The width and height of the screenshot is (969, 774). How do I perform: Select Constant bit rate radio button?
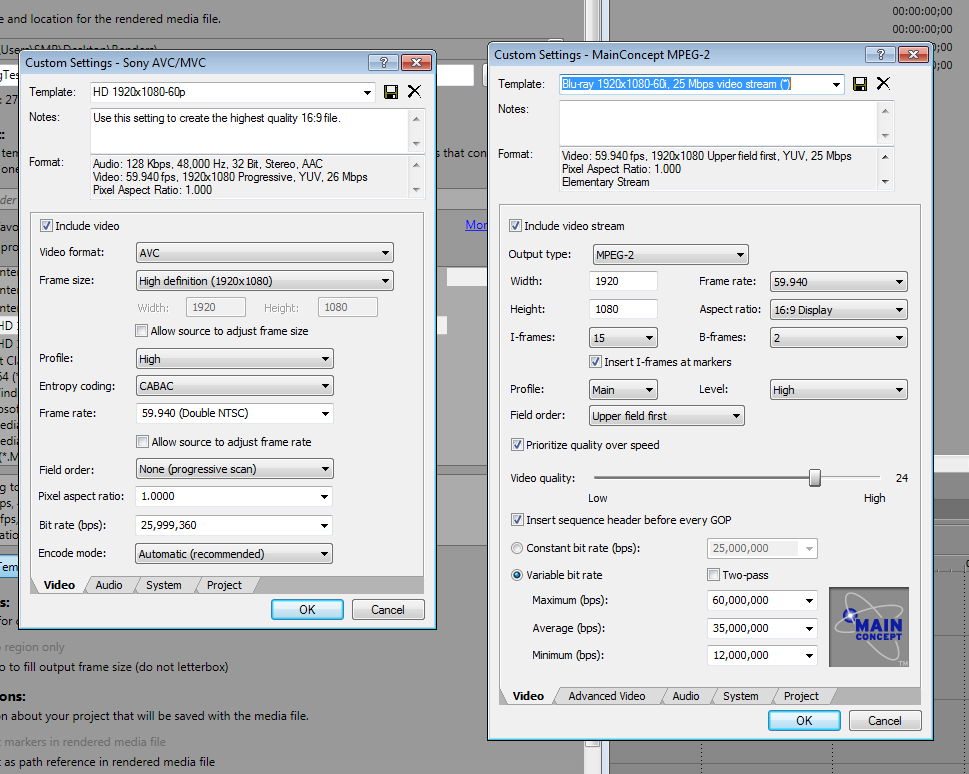[517, 548]
